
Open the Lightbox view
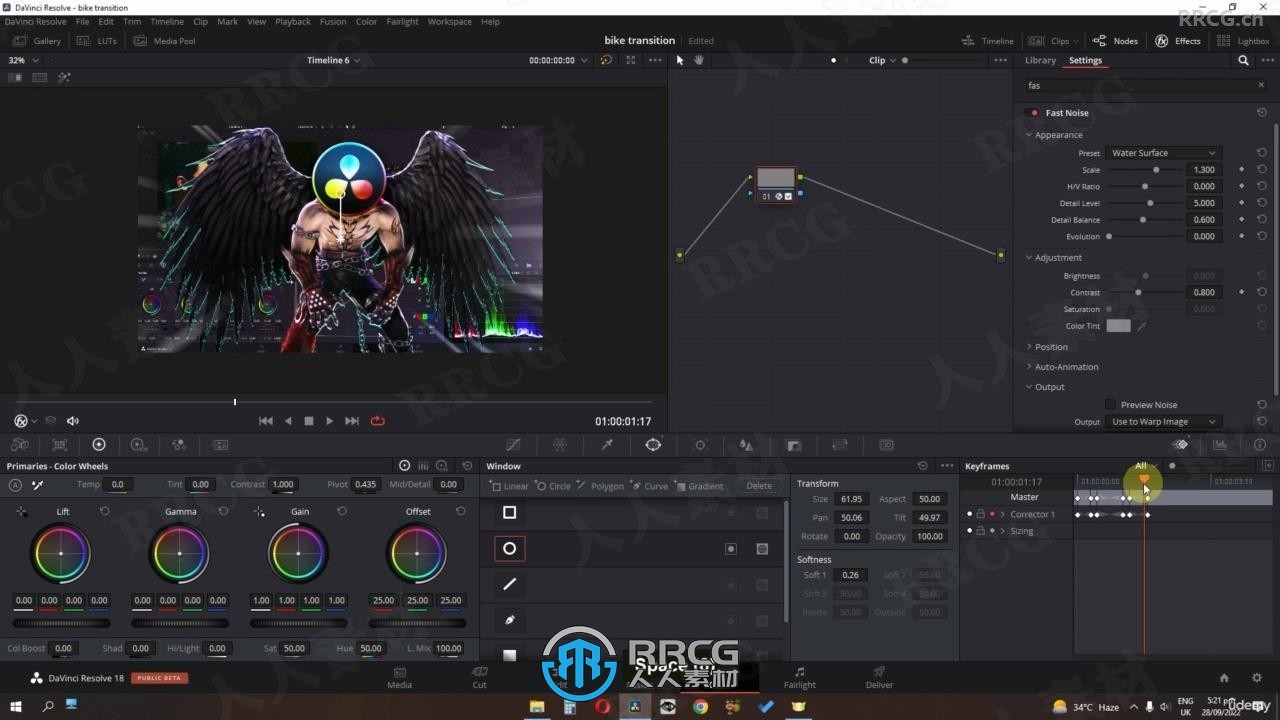click(1243, 41)
